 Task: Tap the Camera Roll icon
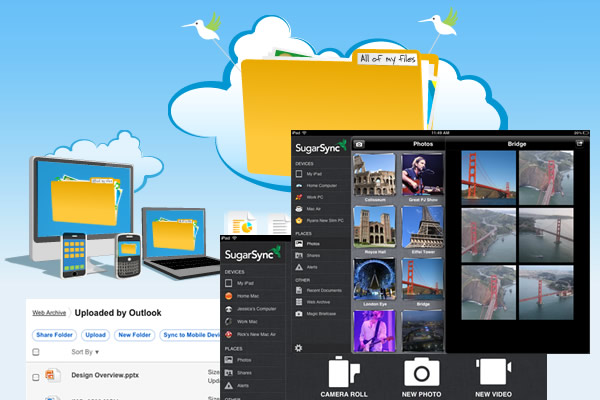coord(344,372)
